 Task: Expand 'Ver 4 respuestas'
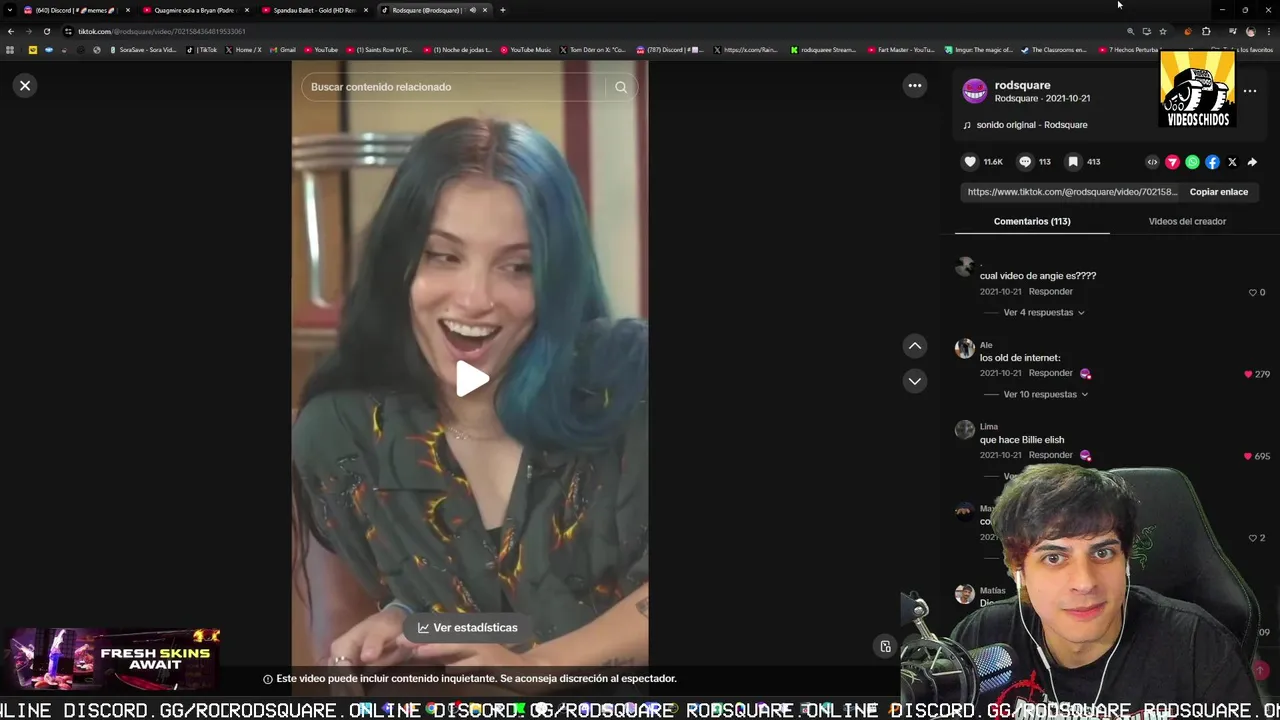pos(1043,313)
